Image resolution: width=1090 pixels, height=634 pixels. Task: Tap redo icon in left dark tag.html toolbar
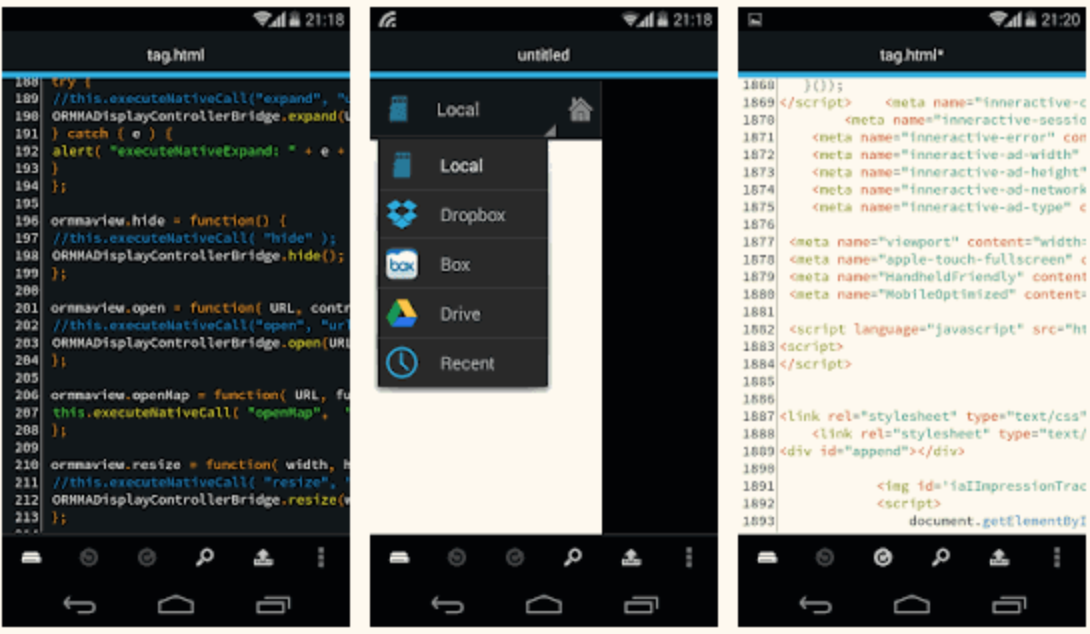(147, 558)
